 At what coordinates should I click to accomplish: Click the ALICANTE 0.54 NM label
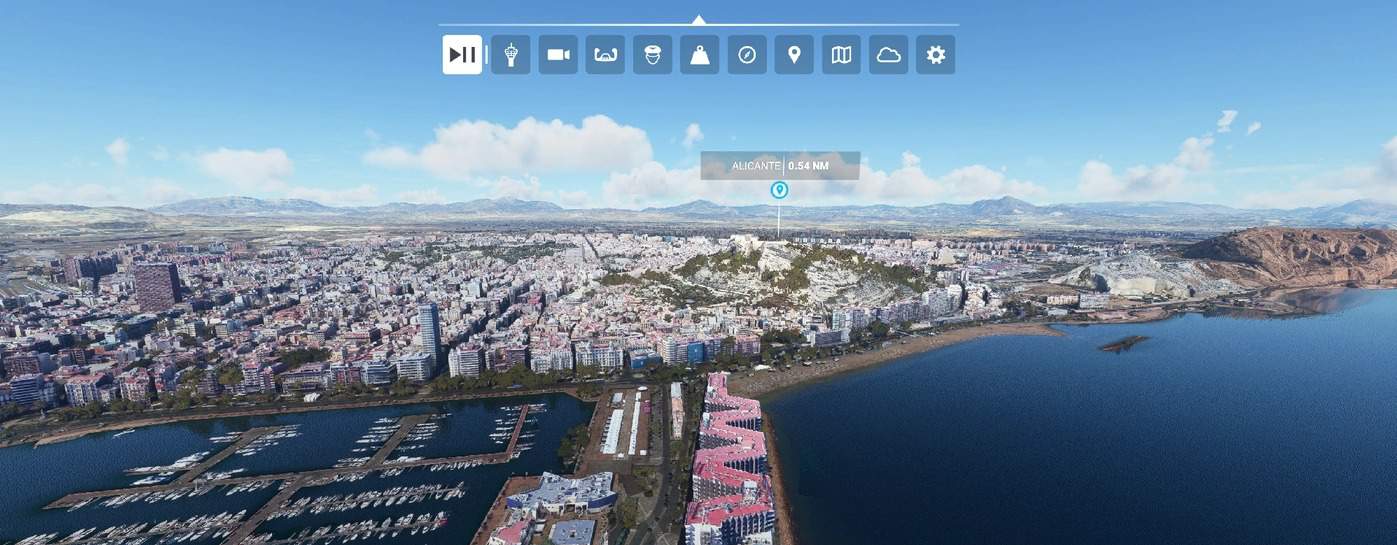(780, 165)
